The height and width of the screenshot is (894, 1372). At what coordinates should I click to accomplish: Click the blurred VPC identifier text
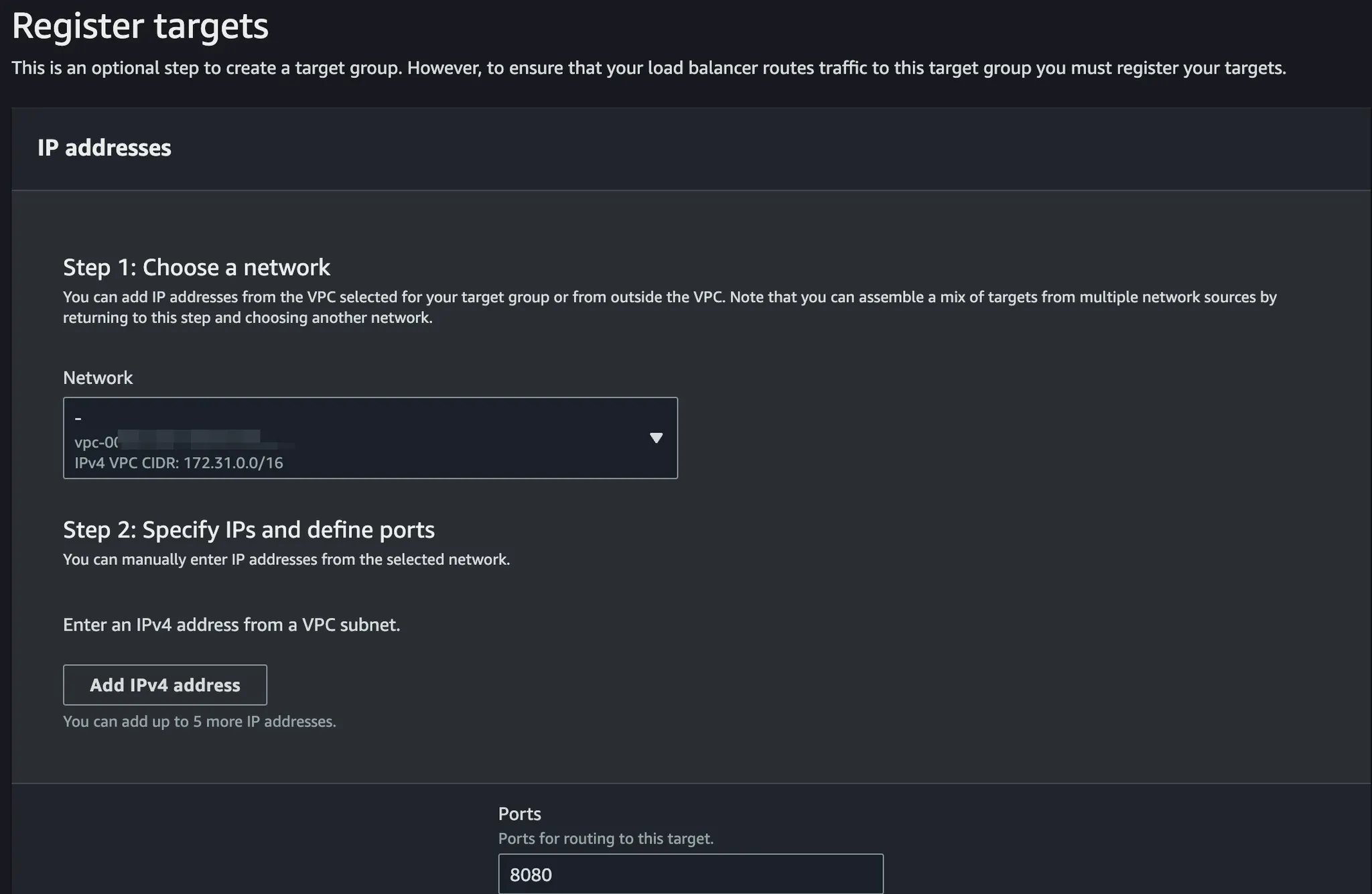pyautogui.click(x=201, y=440)
